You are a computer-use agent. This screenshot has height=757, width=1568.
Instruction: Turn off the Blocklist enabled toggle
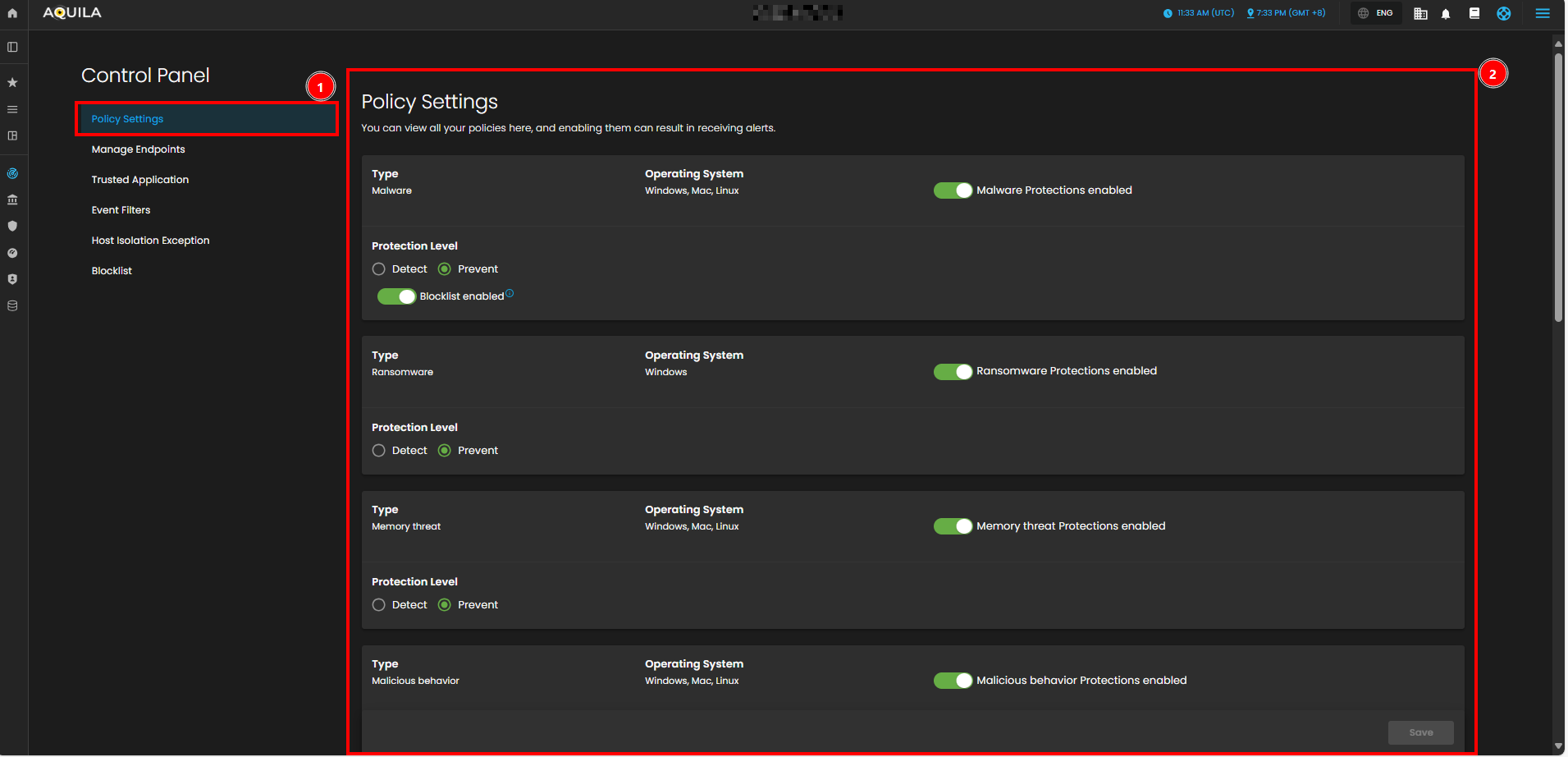tap(396, 296)
